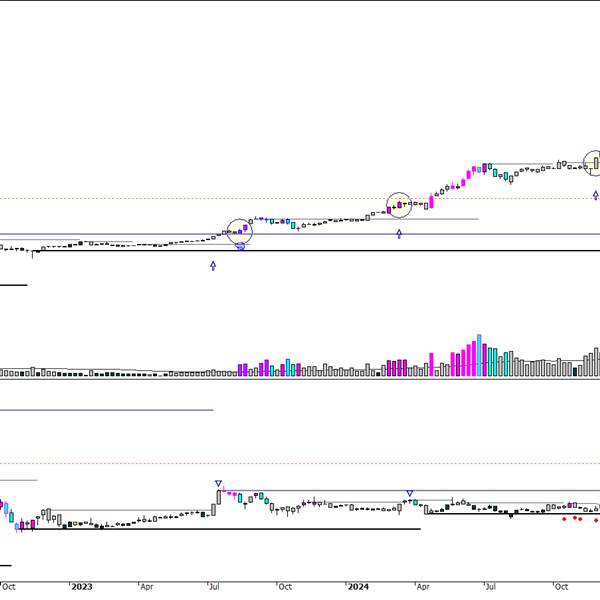
Task: Select the circle highlighting August 2023 candles
Action: coord(240,232)
